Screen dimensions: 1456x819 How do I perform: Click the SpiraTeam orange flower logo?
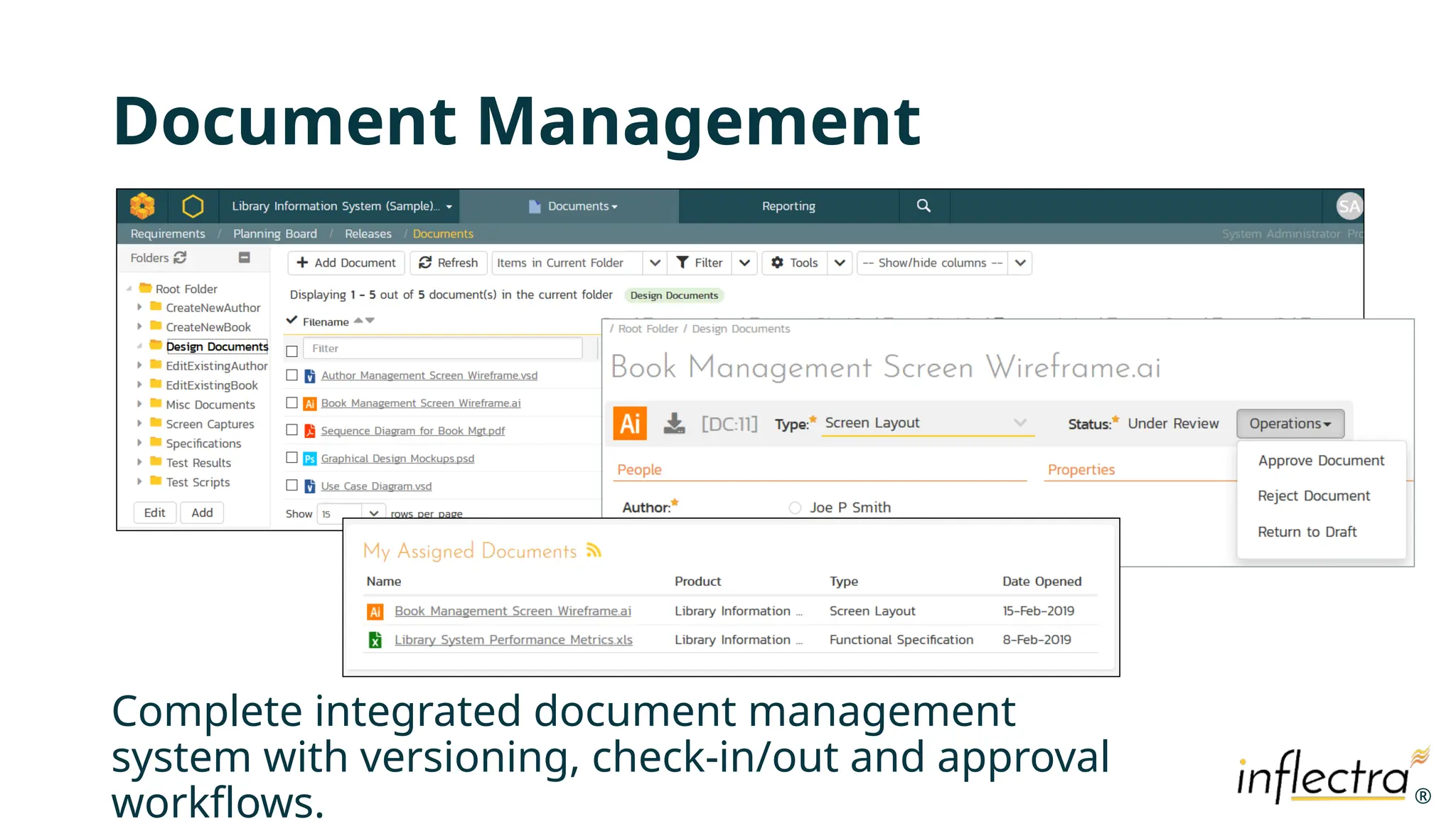[142, 206]
